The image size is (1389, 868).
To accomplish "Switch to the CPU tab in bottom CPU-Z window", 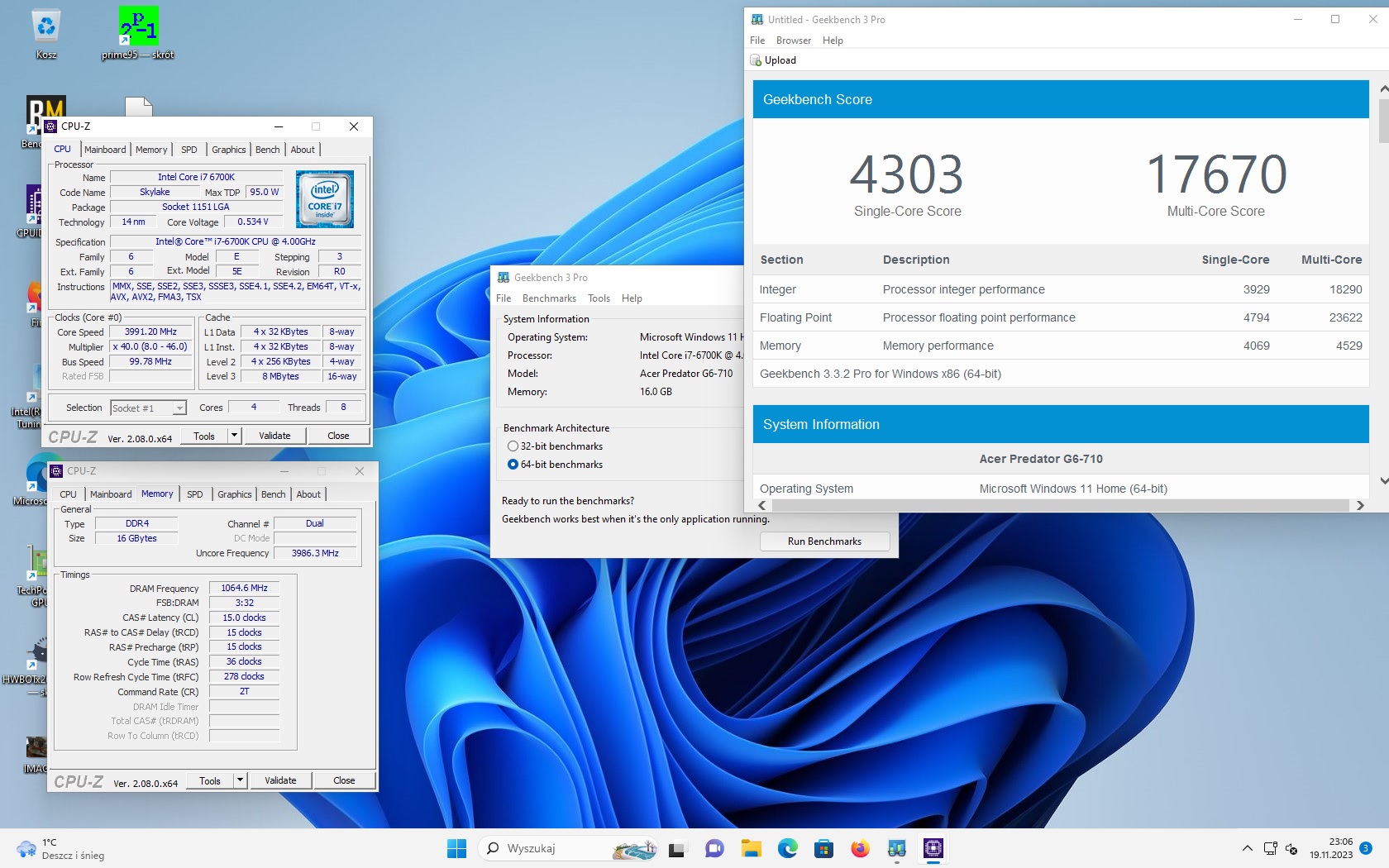I will 69,494.
